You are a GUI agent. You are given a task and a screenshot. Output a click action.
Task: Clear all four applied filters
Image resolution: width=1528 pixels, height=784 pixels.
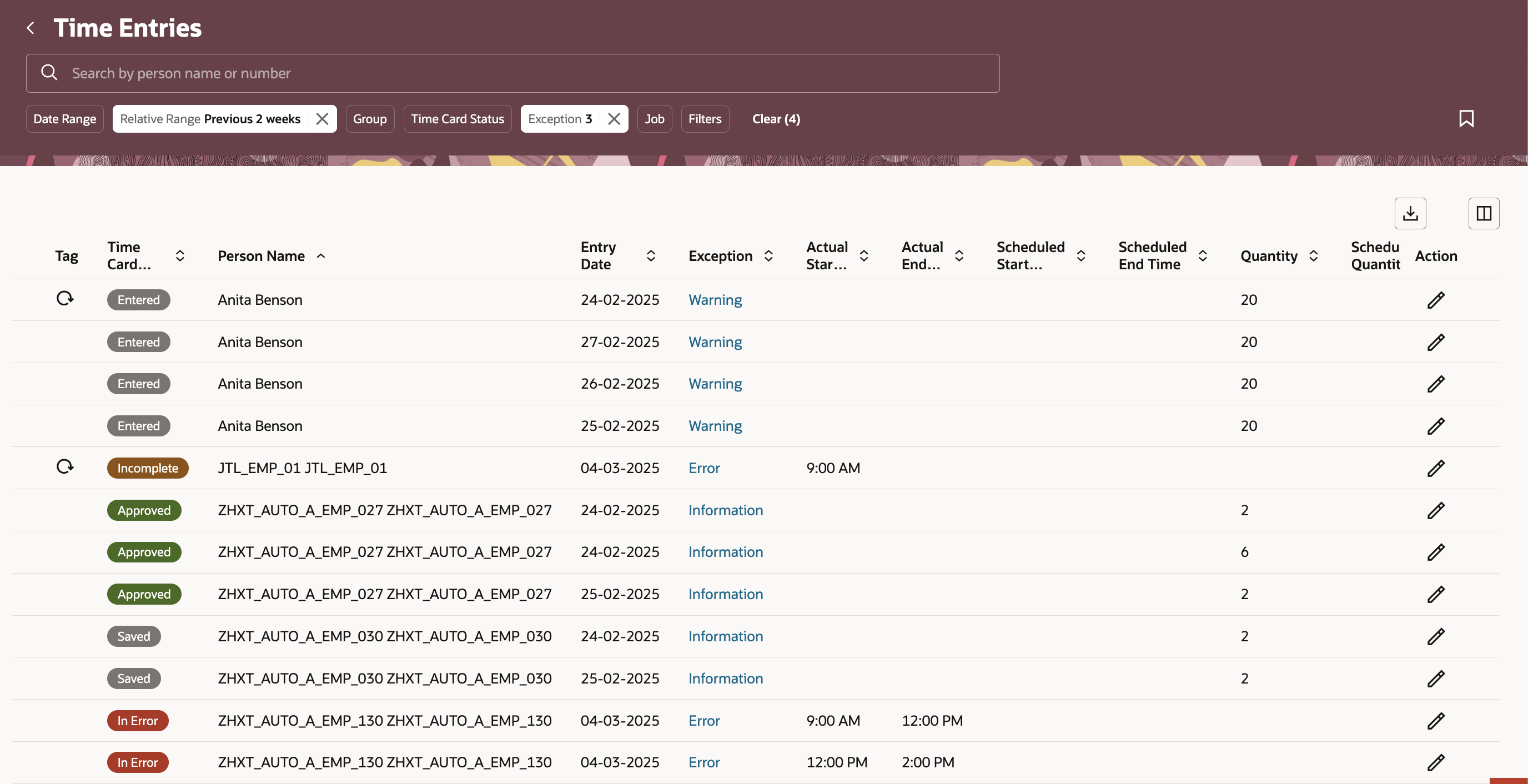coord(776,119)
